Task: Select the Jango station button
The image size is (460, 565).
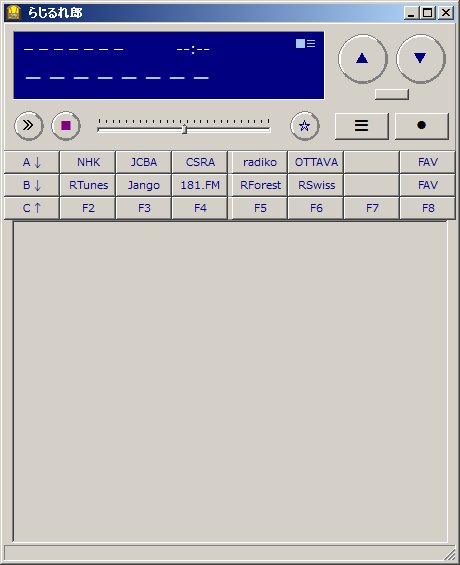Action: pyautogui.click(x=144, y=185)
